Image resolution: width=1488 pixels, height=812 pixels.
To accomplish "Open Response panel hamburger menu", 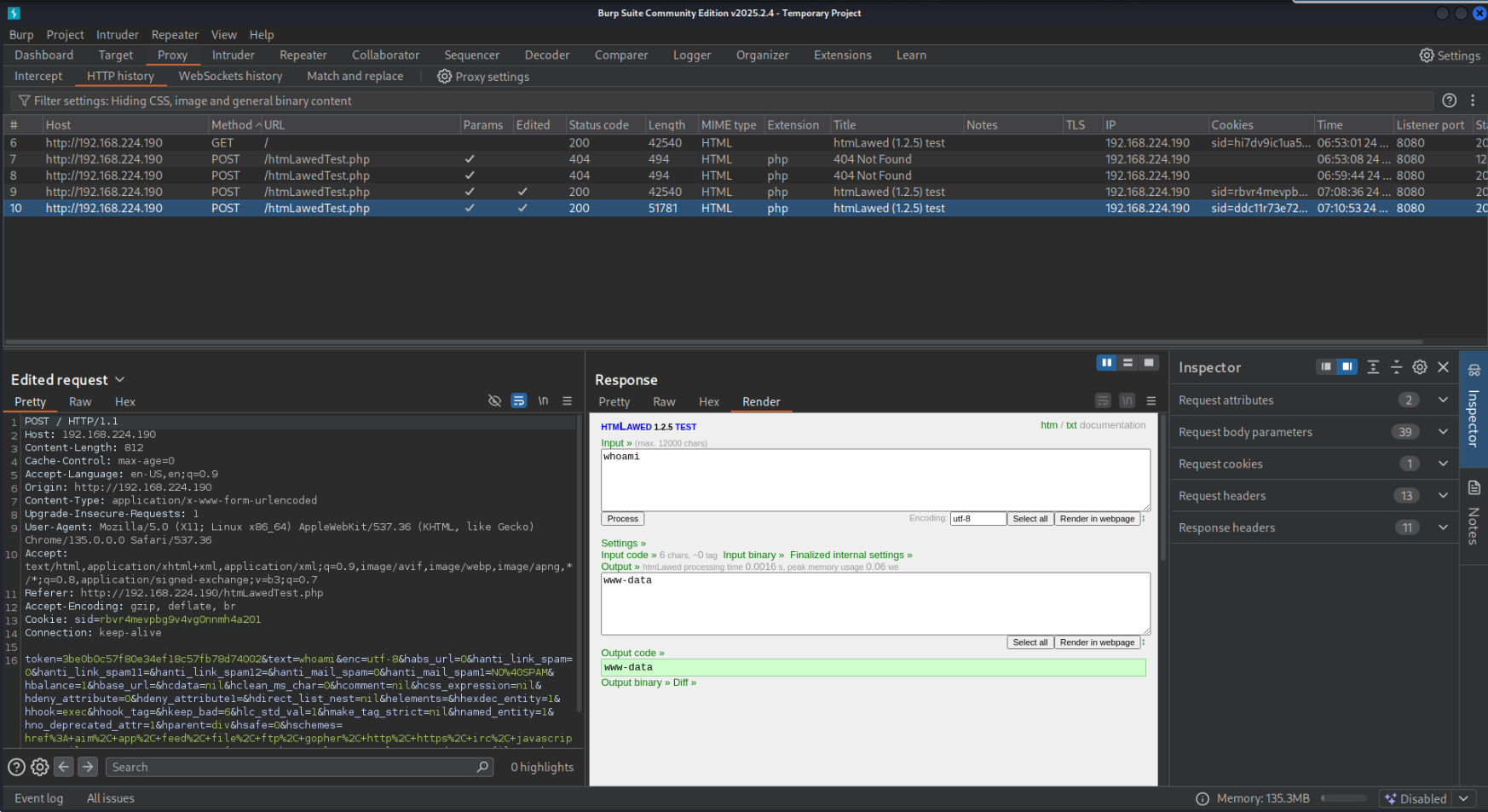I will 1151,400.
